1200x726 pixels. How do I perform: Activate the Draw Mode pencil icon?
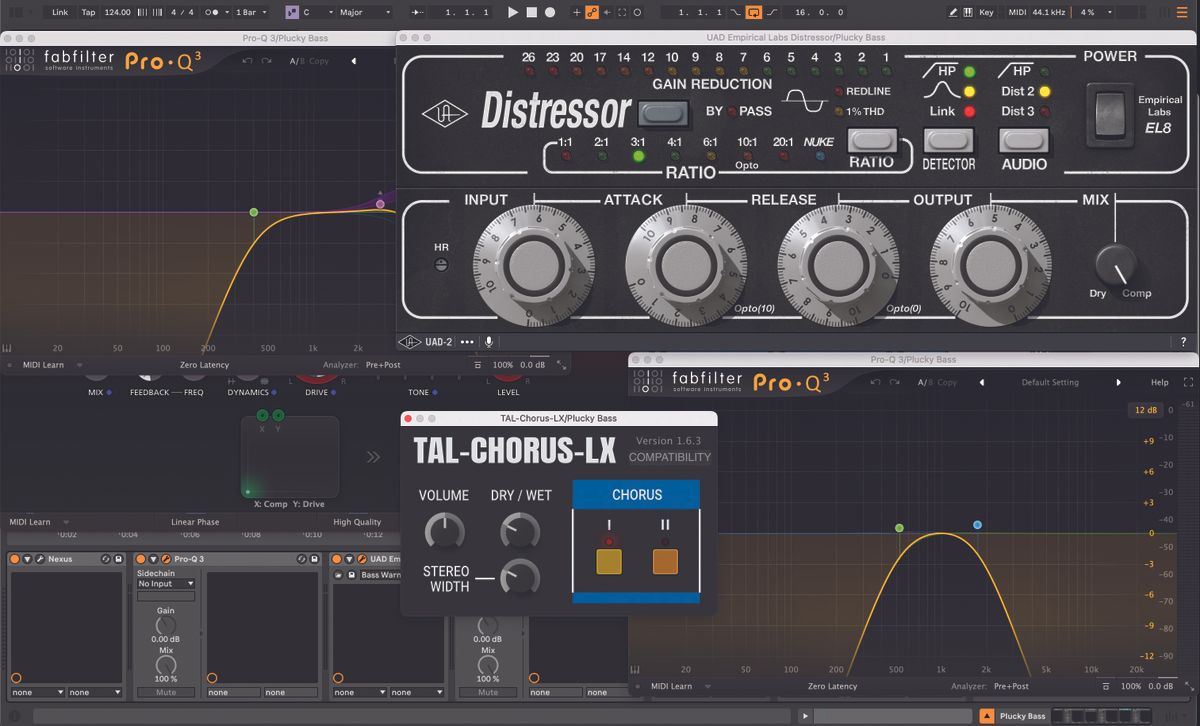coord(954,12)
